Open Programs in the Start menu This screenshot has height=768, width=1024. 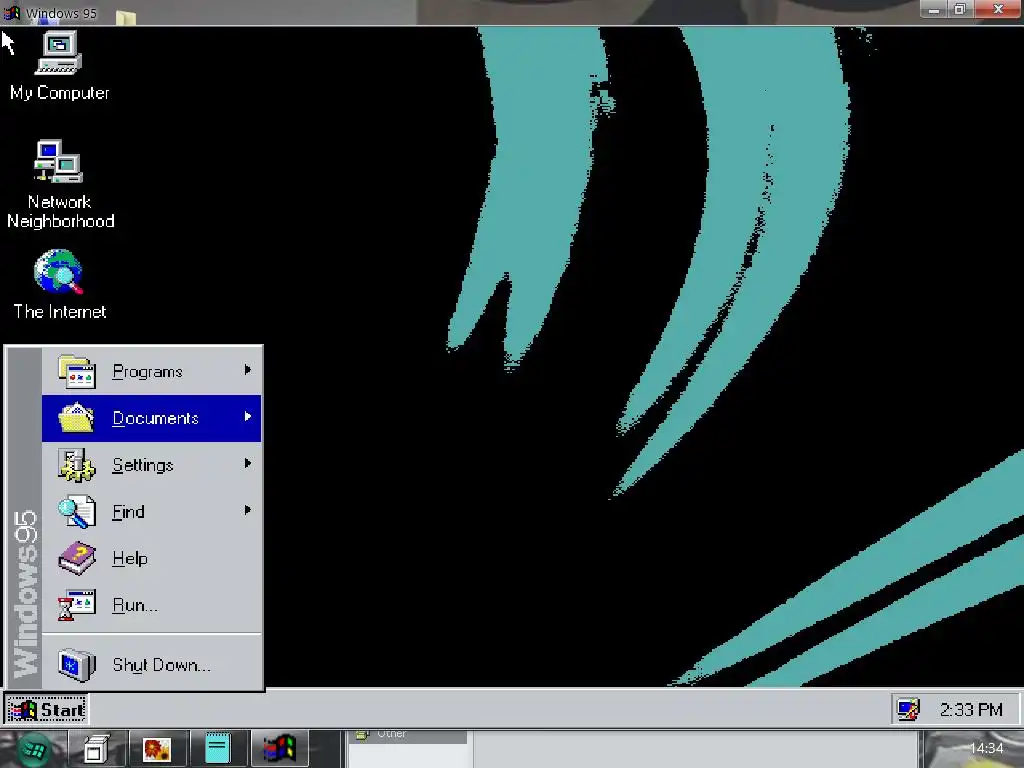pos(152,371)
